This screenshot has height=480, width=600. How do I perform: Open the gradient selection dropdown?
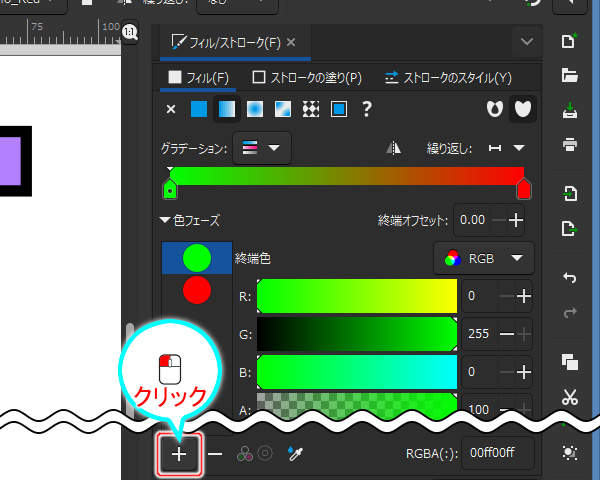[261, 148]
